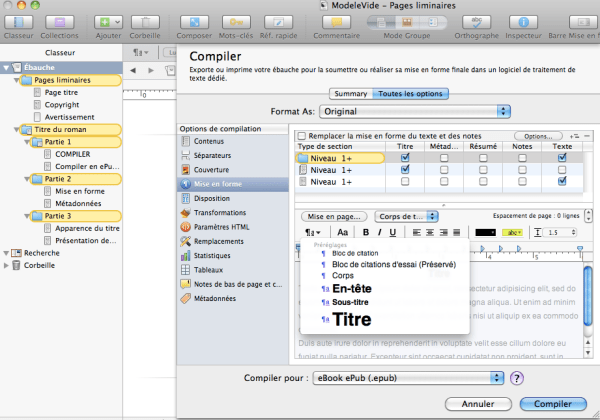The height and width of the screenshot is (420, 600).
Task: Click the Options... button
Action: [x=538, y=136]
